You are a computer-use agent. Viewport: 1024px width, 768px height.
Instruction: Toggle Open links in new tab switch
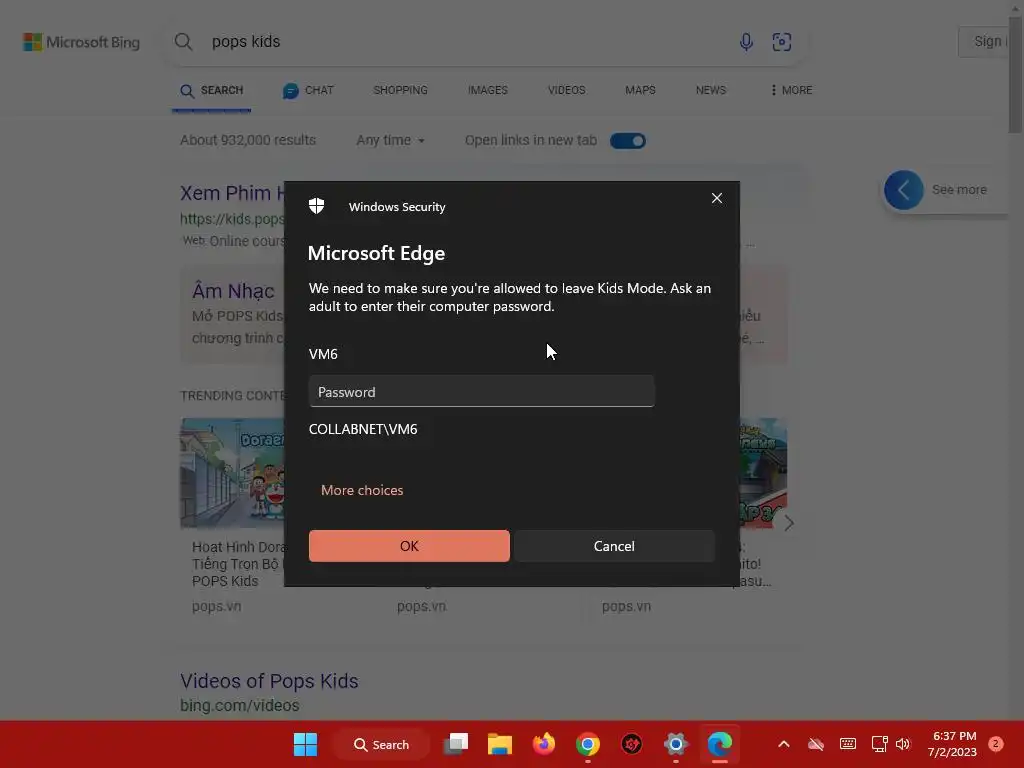pos(628,141)
